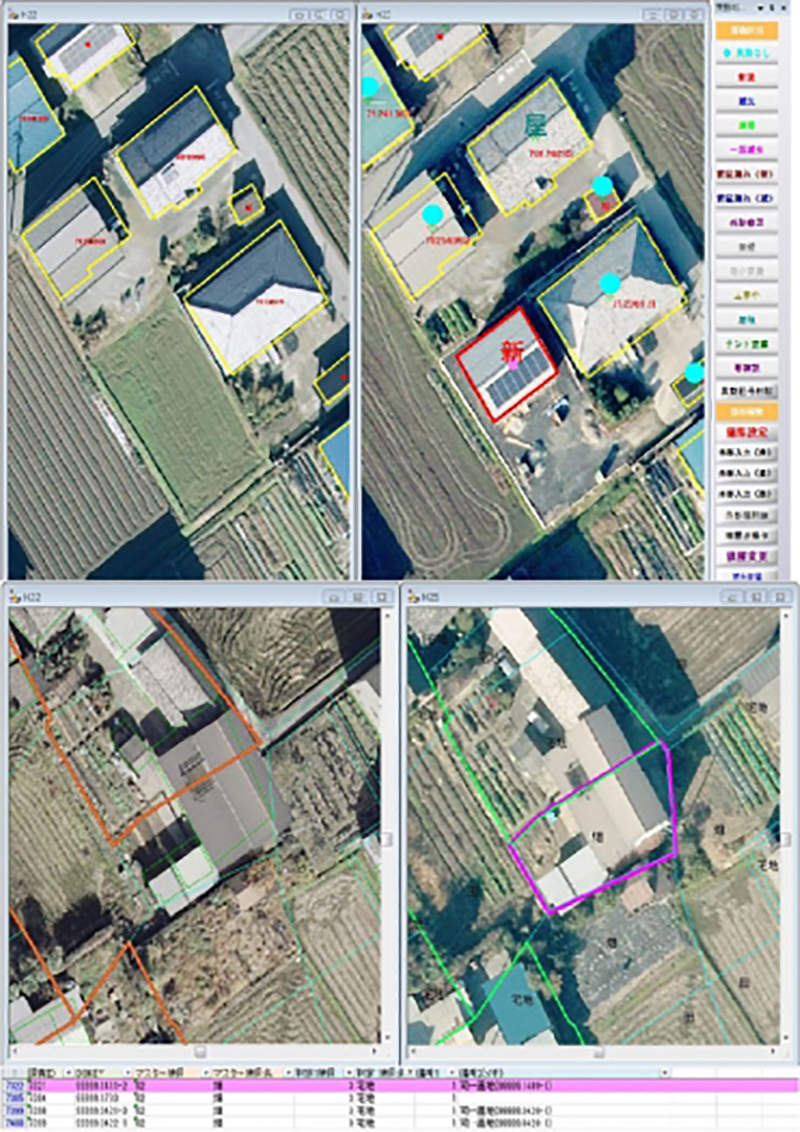The image size is (800, 1132).
Task: Select the magenta 一部滅失 sidebar button
Action: pos(746,149)
